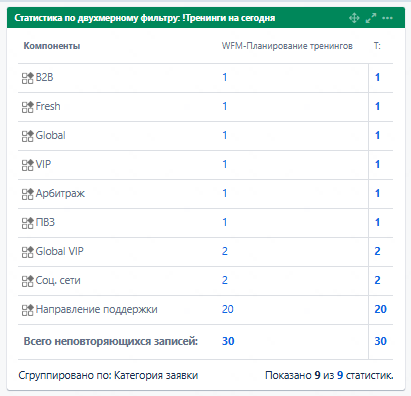
Task: Click the Всего неповторяющихся записей label
Action: pos(111,341)
